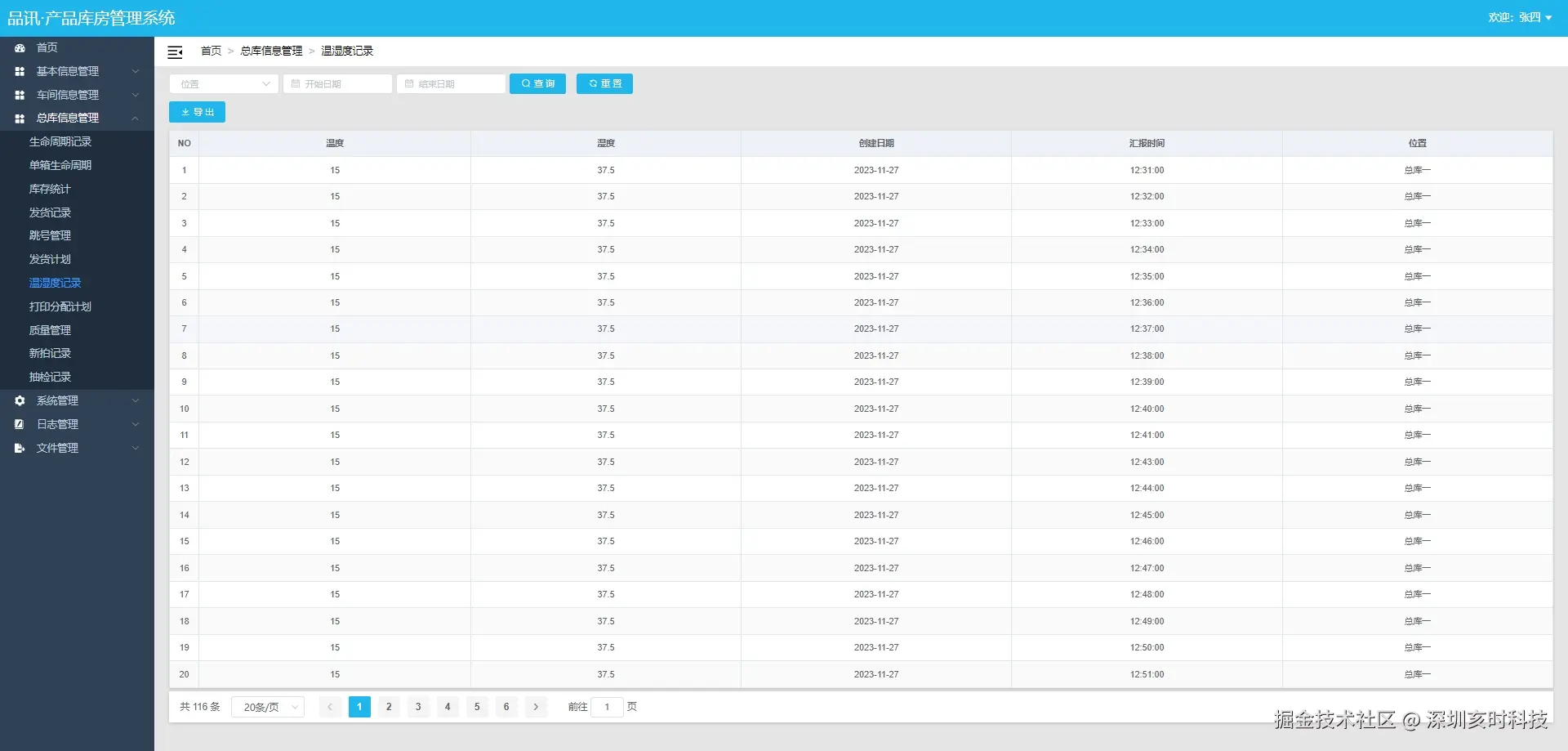Go to pagination page 4
The width and height of the screenshot is (1568, 751).
[448, 707]
